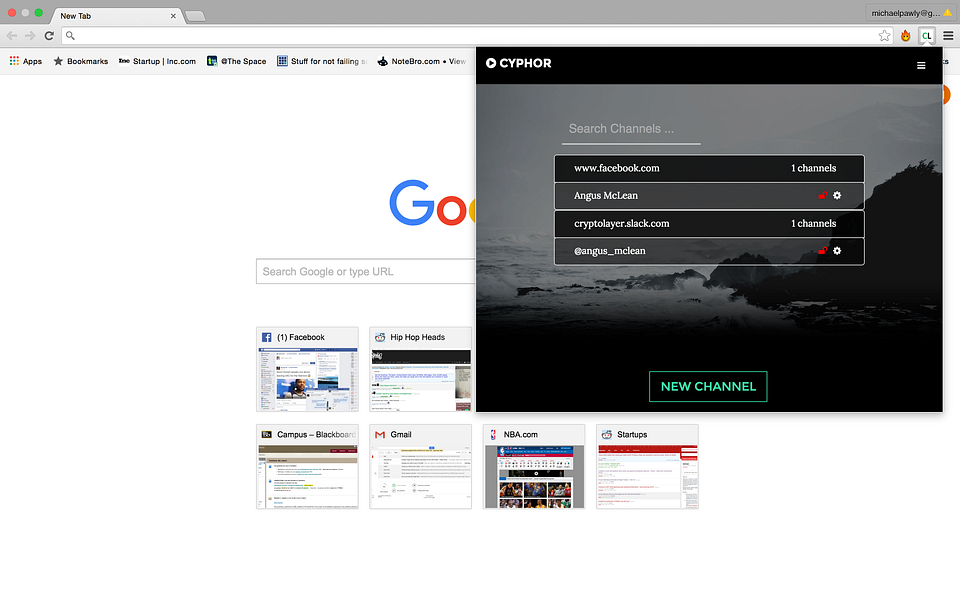Click the CL Cyphor extension icon
Image resolution: width=960 pixels, height=600 pixels.
[x=926, y=36]
